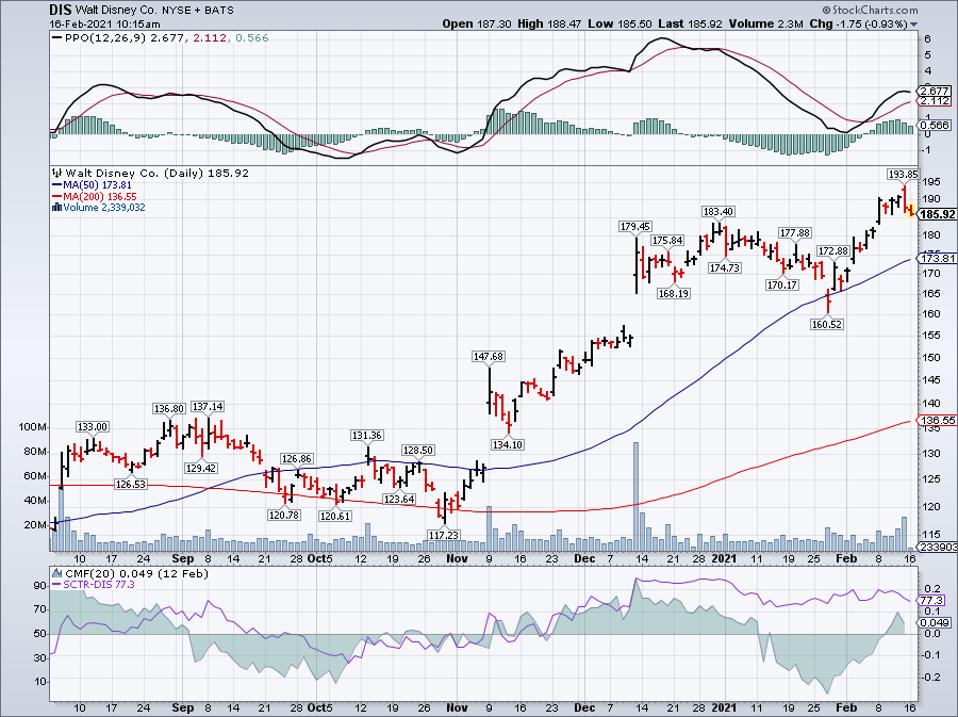Select the purple SCTR-DIS line swatch
Viewport: 958px width, 717px height.
click(x=57, y=585)
